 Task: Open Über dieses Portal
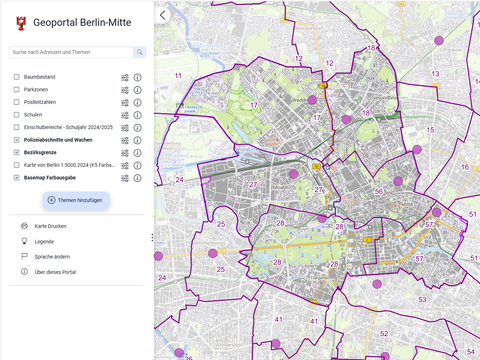55,272
